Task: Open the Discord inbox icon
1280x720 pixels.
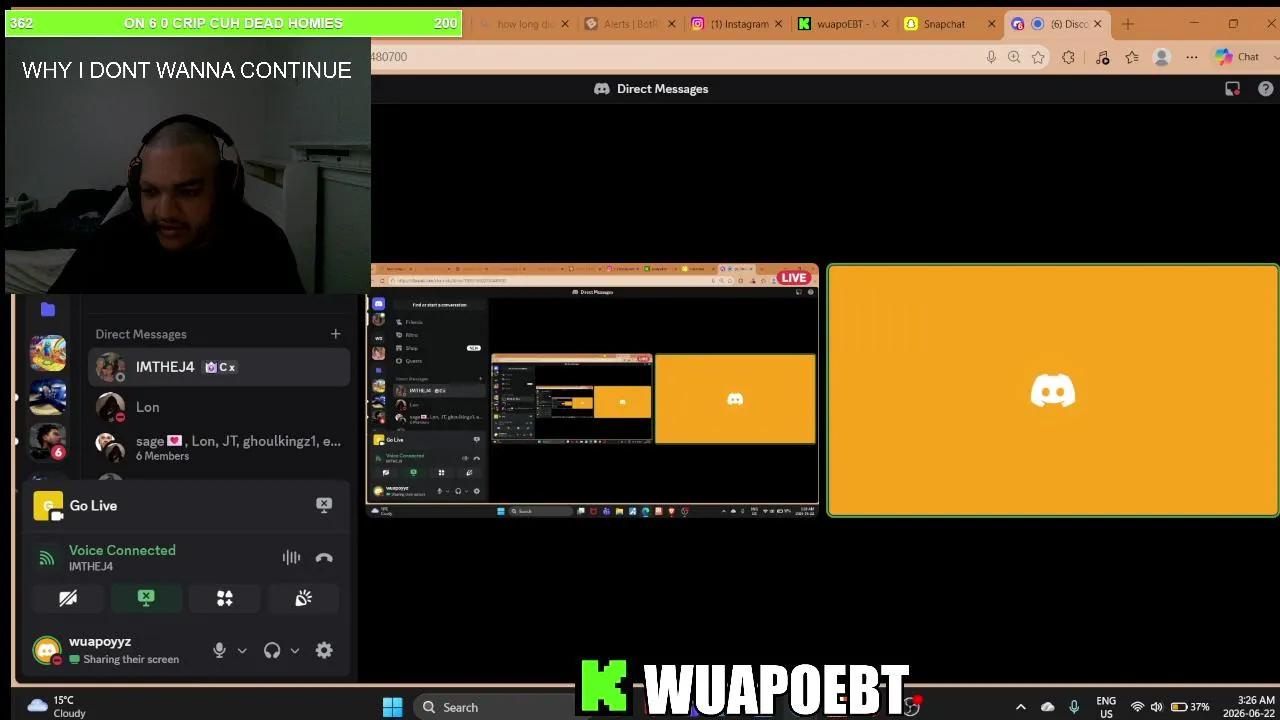Action: (1233, 89)
